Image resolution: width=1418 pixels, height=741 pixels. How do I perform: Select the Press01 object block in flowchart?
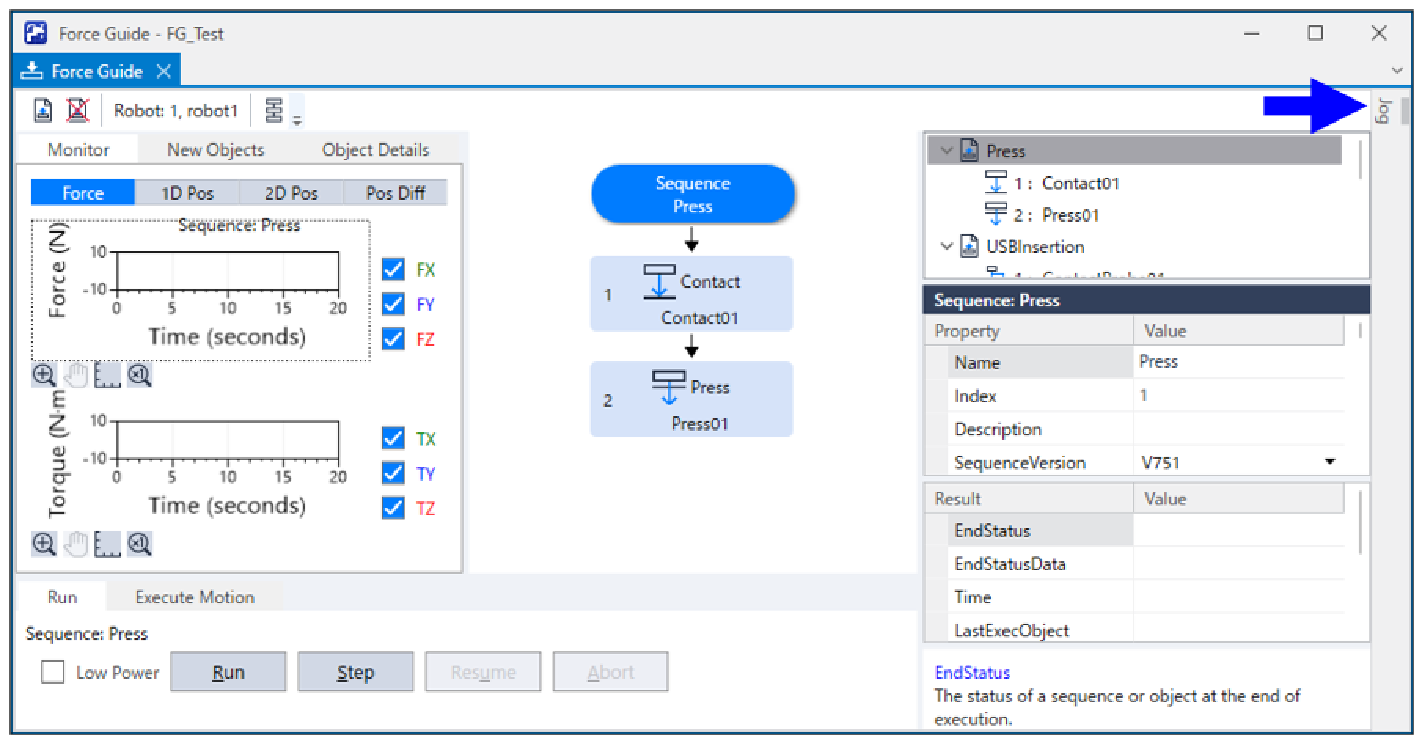(x=691, y=399)
